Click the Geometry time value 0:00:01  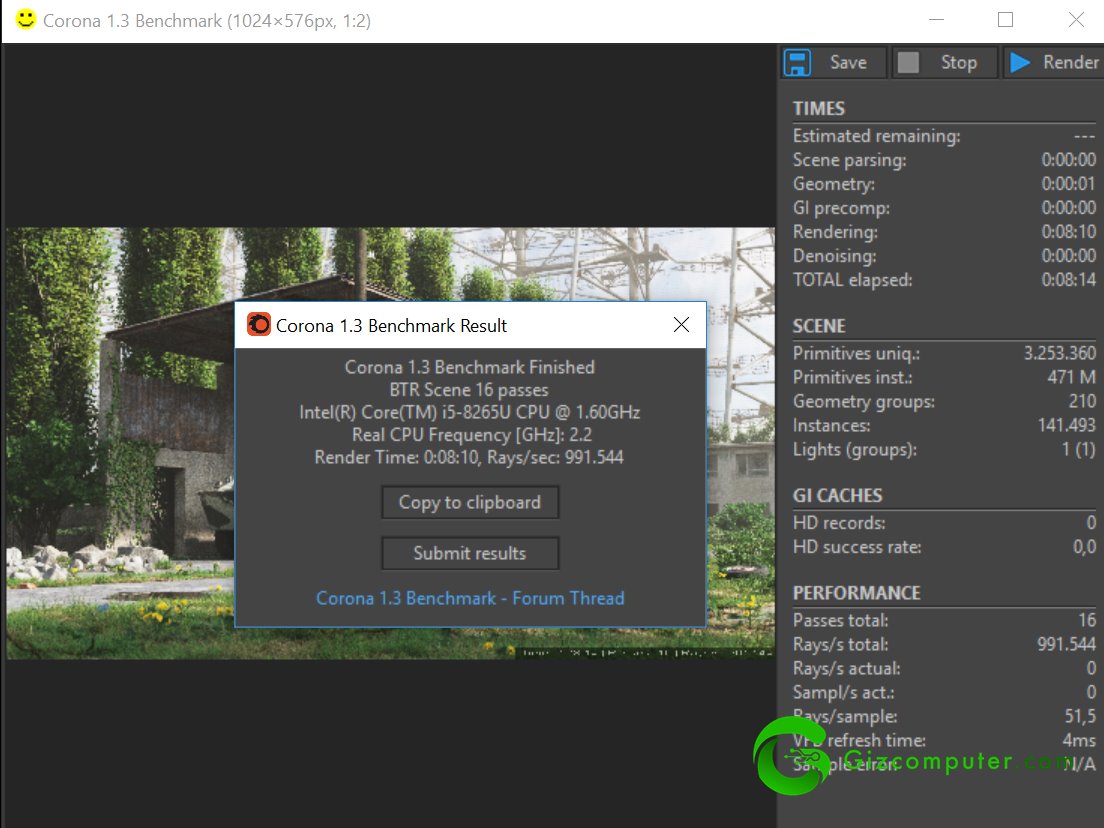[x=1068, y=184]
